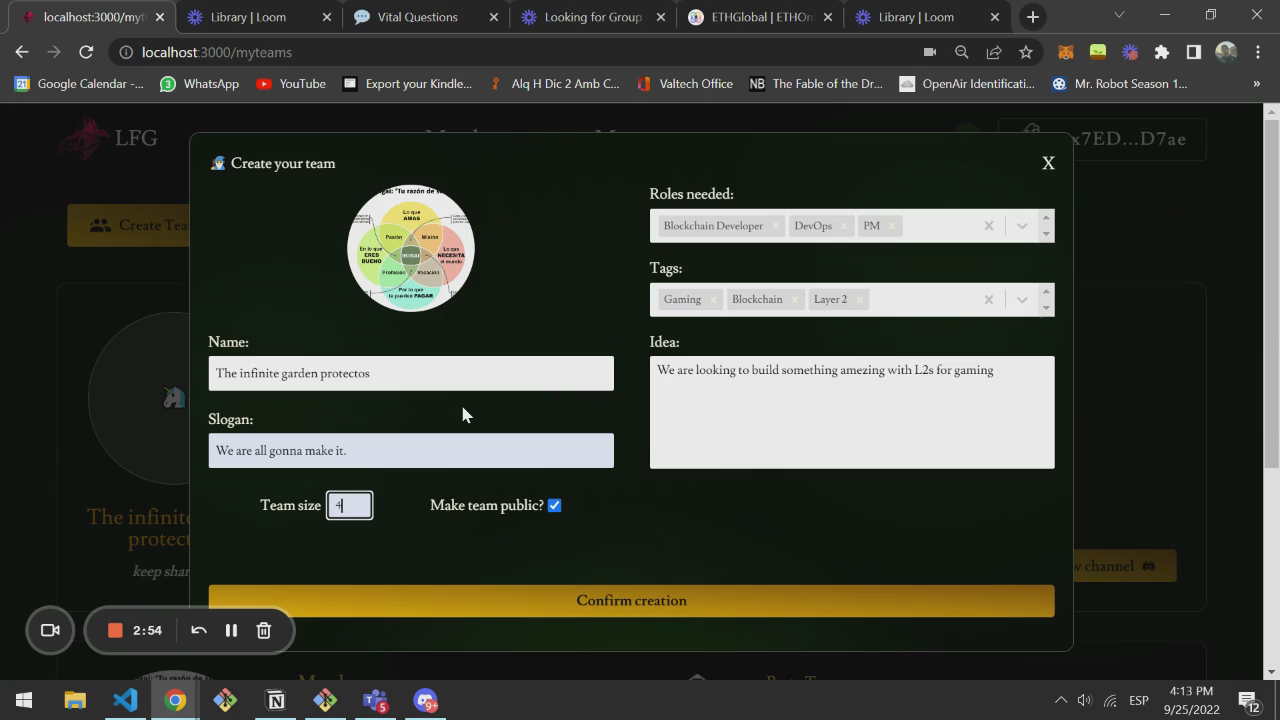Share this page from the address bar

click(x=994, y=52)
